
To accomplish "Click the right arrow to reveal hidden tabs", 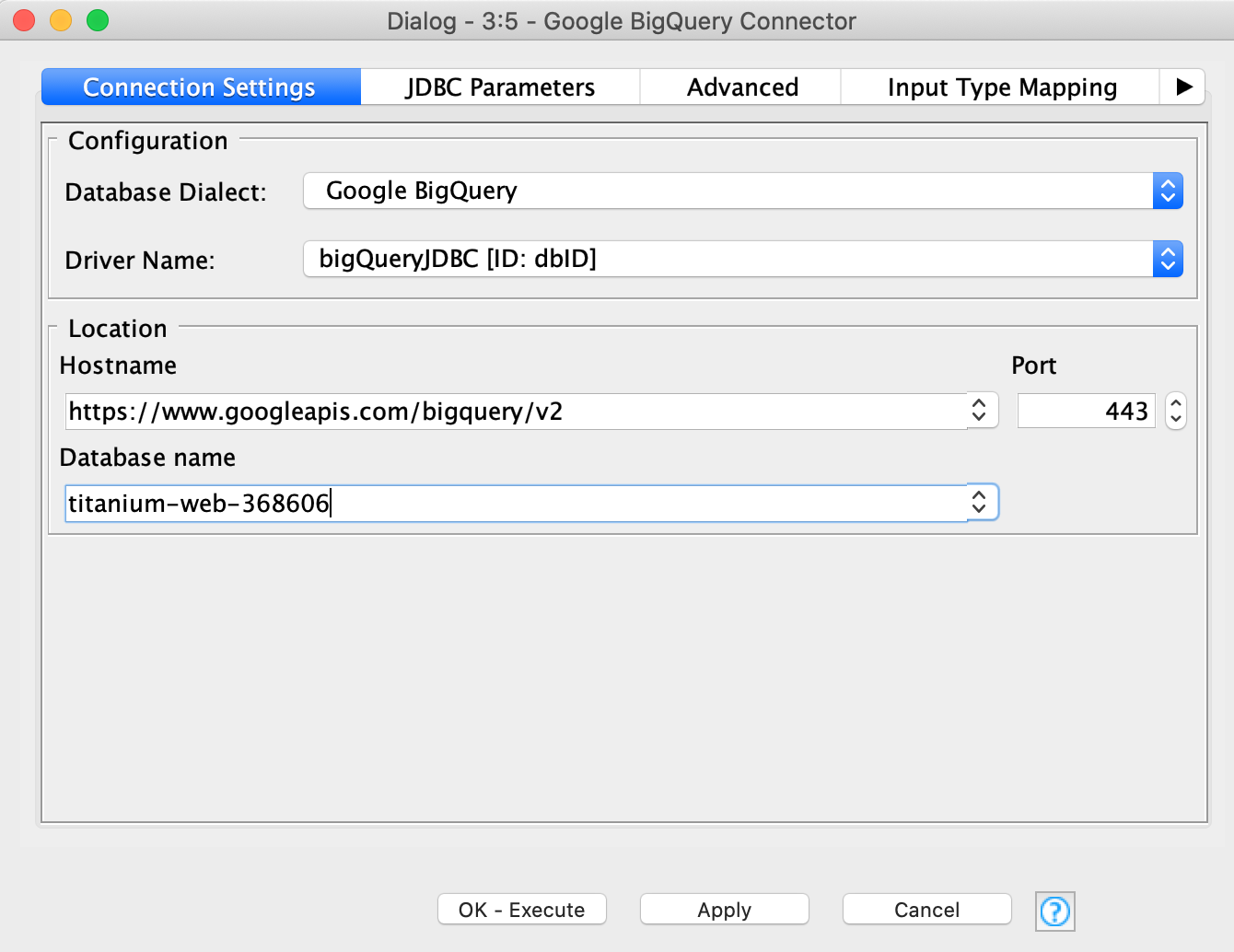I will tap(1182, 87).
